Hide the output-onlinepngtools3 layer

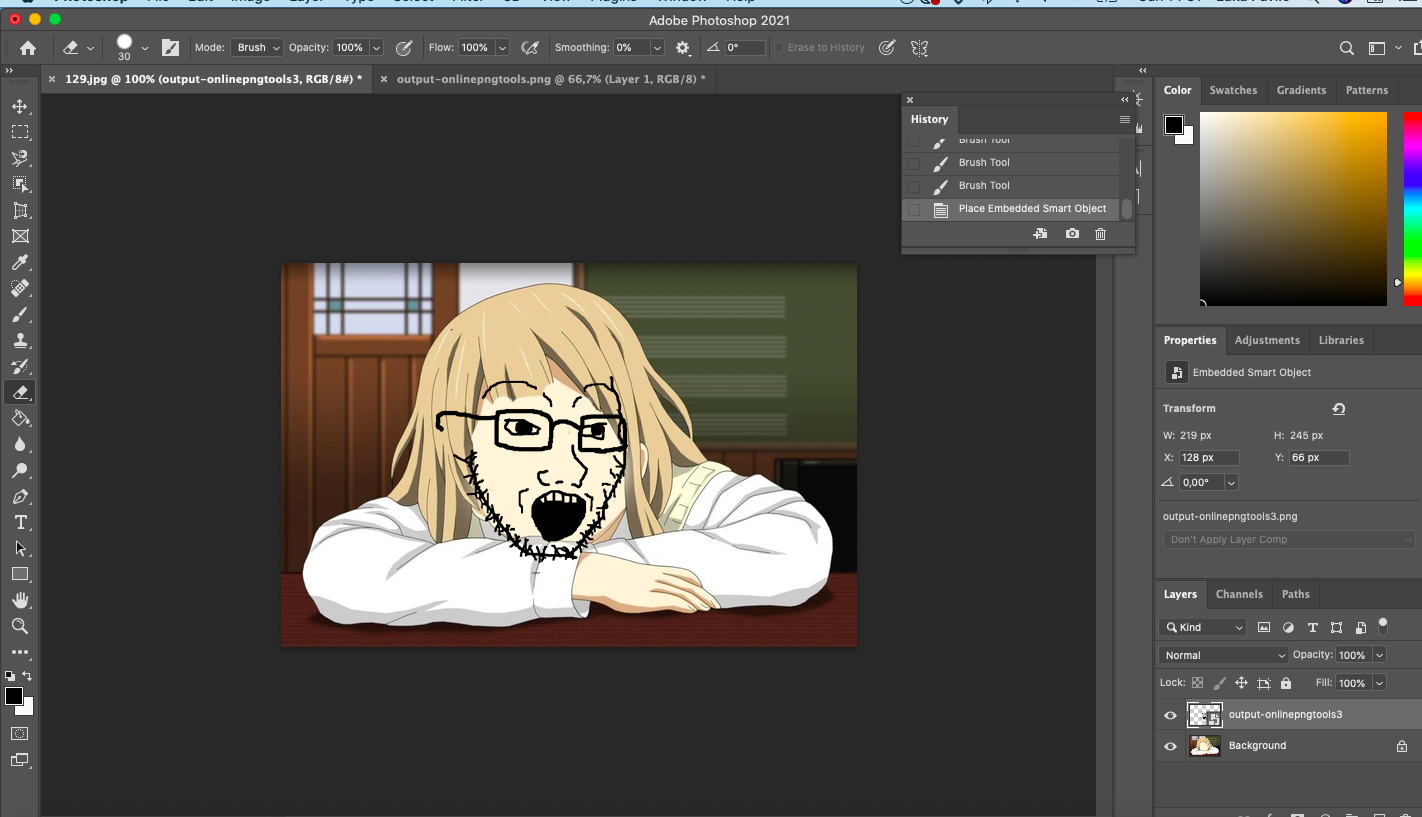tap(1170, 715)
